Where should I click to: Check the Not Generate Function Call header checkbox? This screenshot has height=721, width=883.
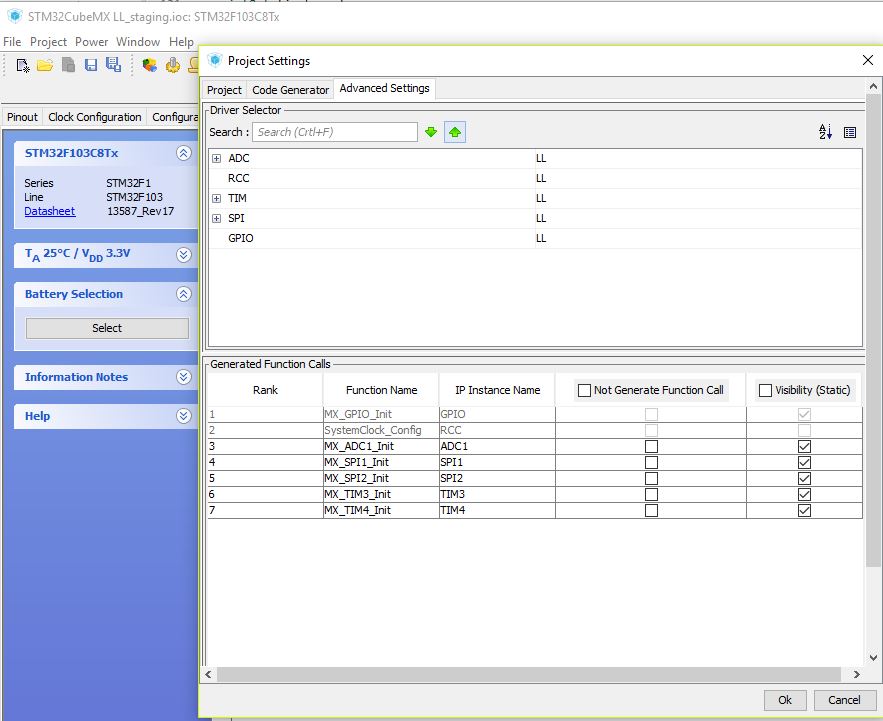click(585, 390)
